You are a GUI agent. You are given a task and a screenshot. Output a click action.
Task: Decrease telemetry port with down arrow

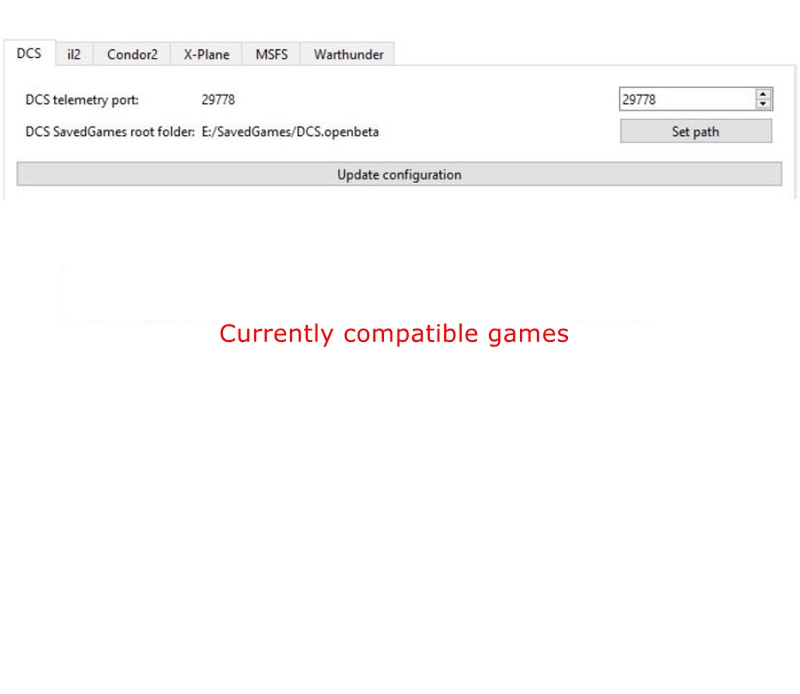pos(764,104)
